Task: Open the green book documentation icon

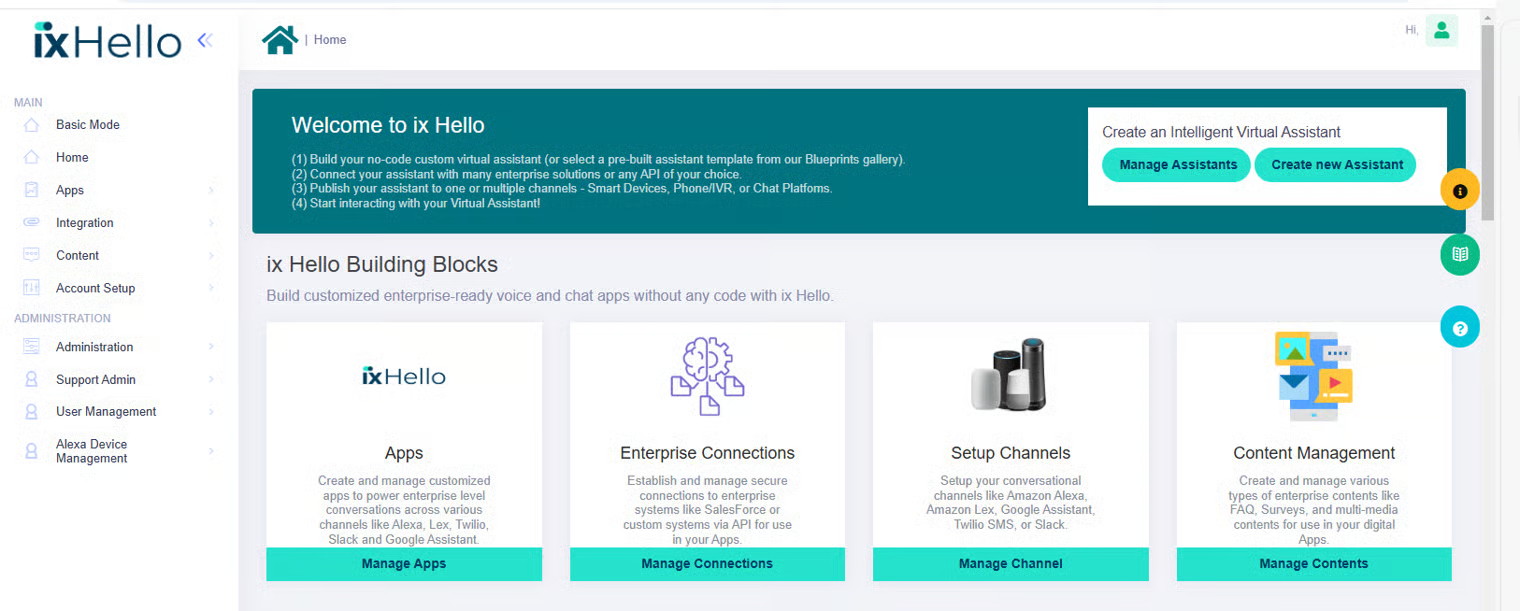Action: [x=1460, y=255]
